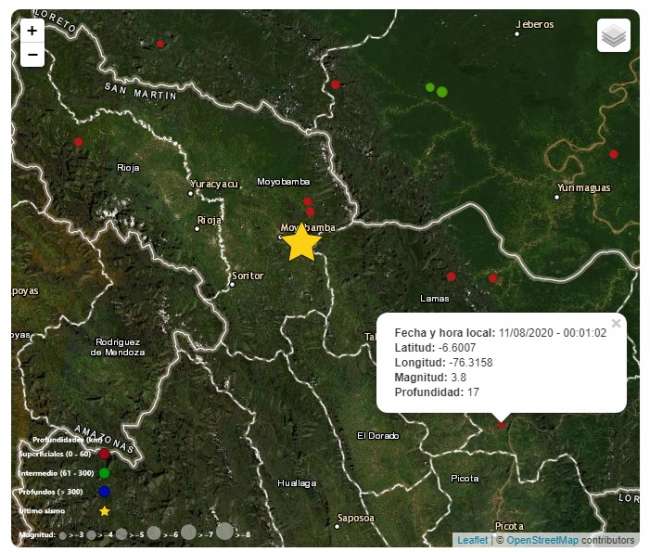Open the Leaflet attribution link
This screenshot has width=650, height=552.
[473, 541]
